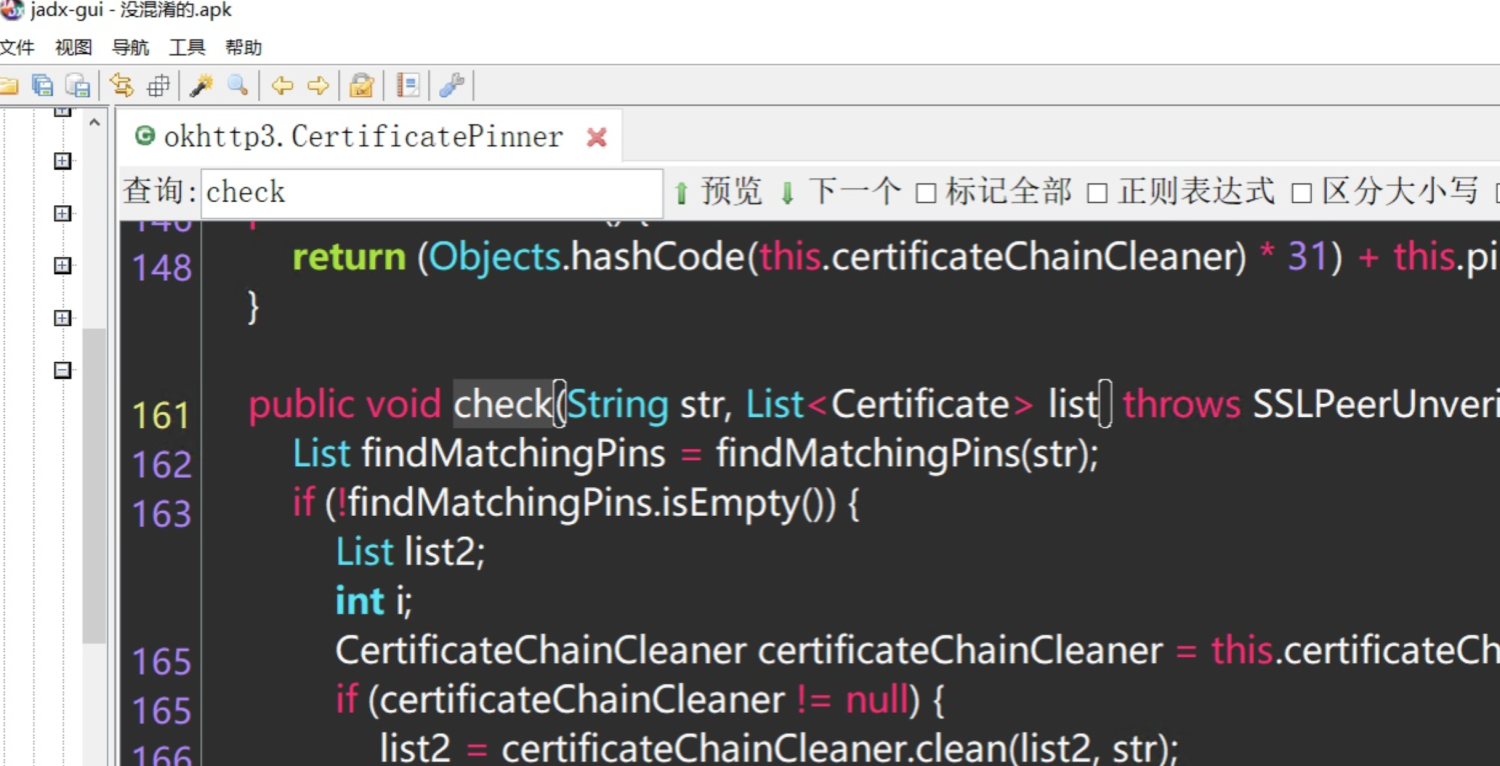Open preferences with the wrench icon
Viewport: 1500px width, 766px height.
pyautogui.click(x=452, y=86)
